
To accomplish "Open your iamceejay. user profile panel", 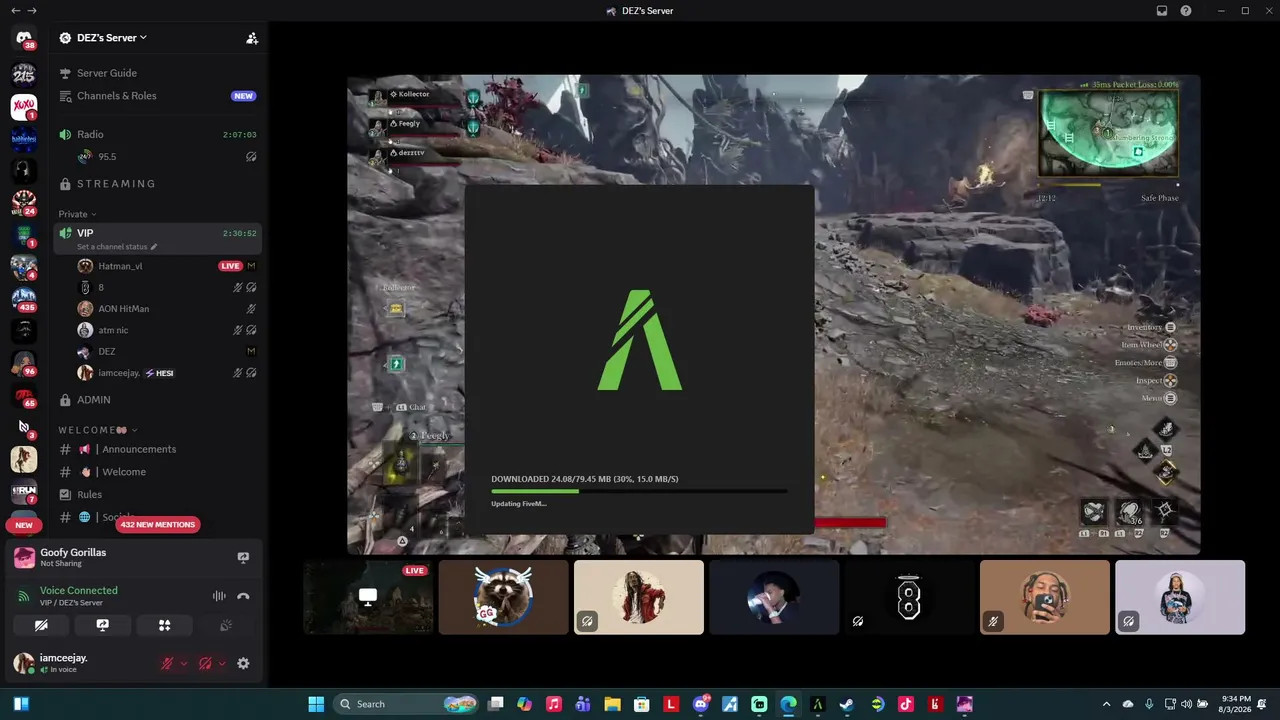I will (x=82, y=663).
